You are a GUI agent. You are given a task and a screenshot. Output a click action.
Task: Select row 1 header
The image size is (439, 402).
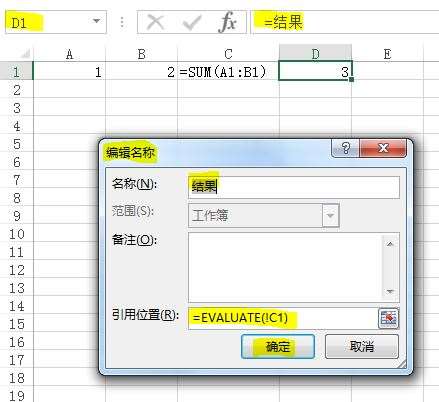click(x=17, y=72)
